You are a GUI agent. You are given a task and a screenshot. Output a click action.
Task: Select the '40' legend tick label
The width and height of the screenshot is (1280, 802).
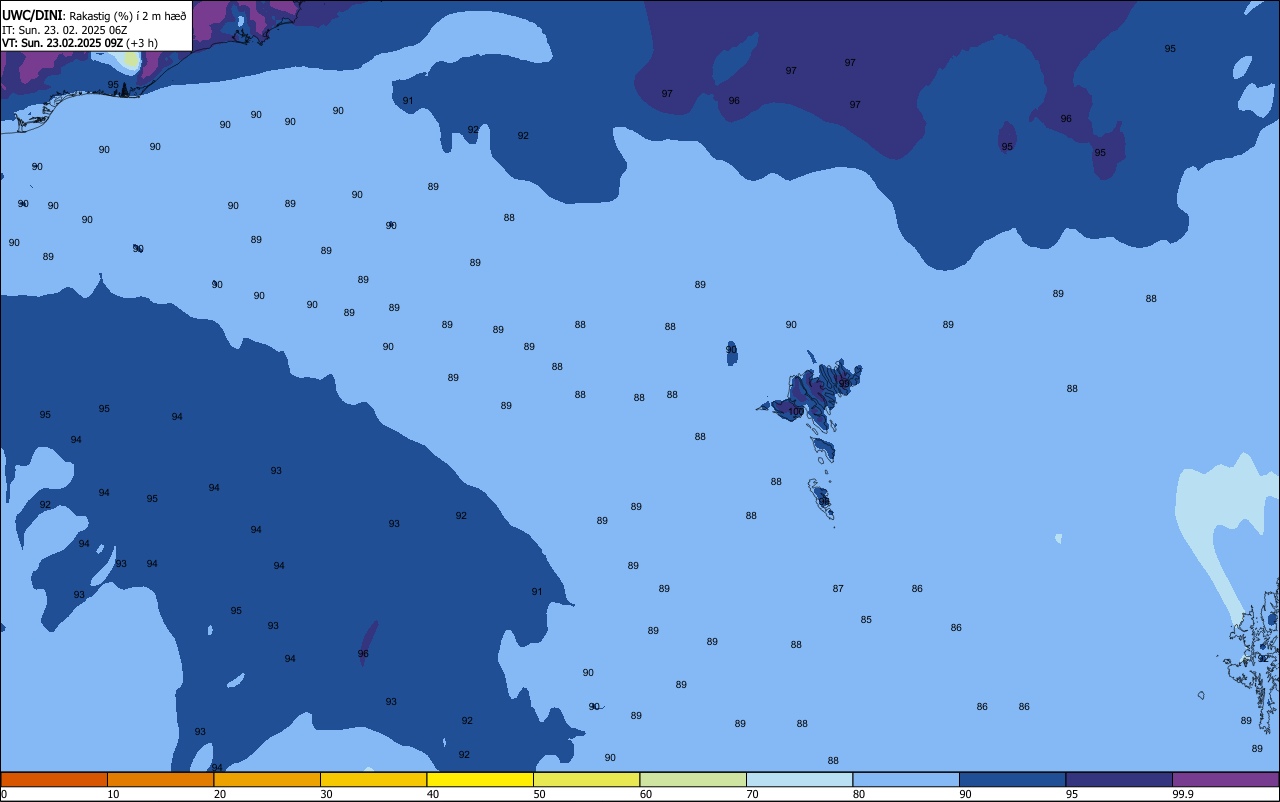(433, 794)
